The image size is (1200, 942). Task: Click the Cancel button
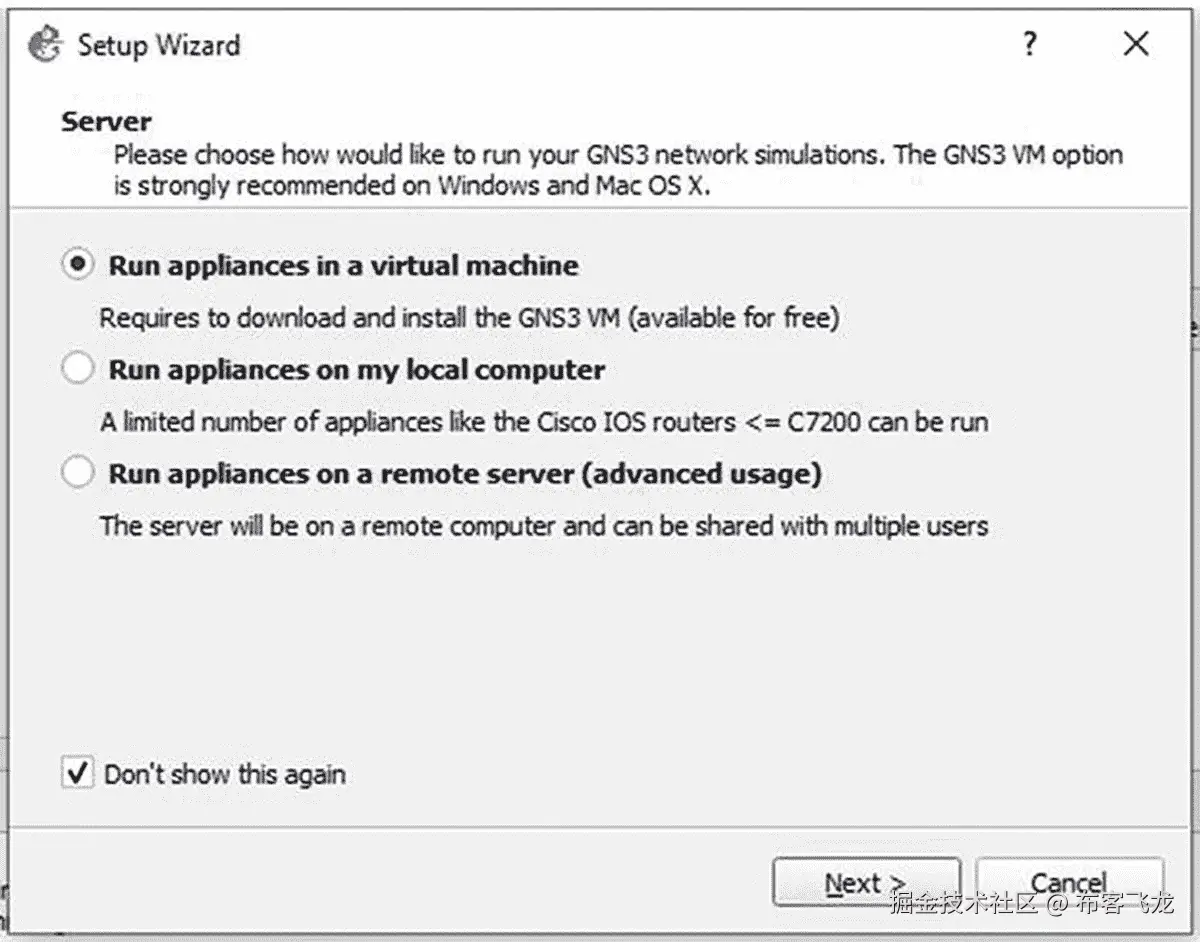coord(1068,882)
